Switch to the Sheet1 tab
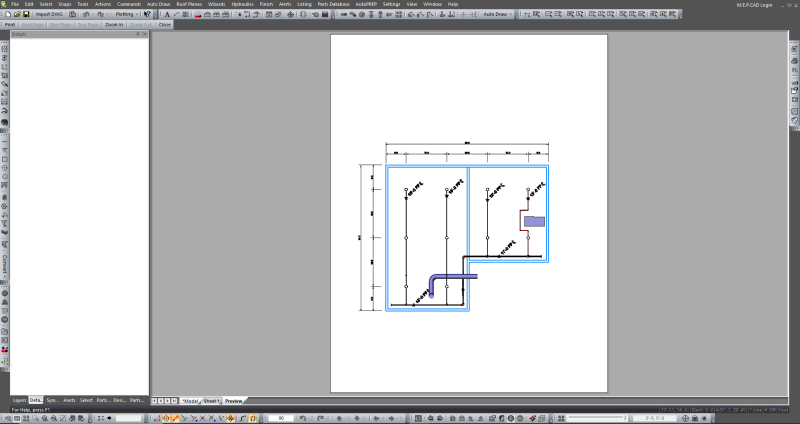This screenshot has width=800, height=424. point(211,401)
